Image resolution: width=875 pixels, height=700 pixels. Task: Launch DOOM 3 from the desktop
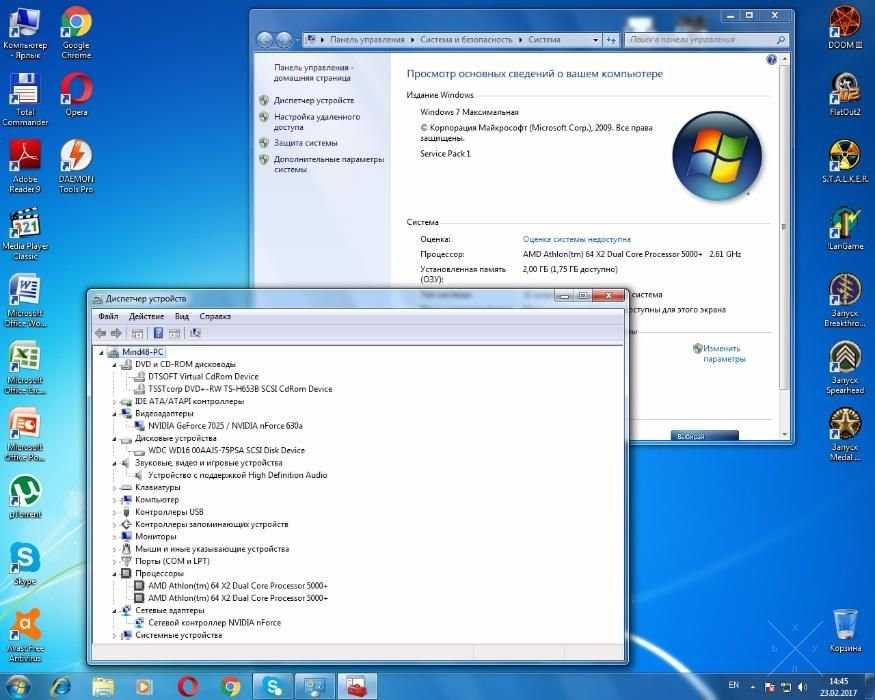point(845,27)
